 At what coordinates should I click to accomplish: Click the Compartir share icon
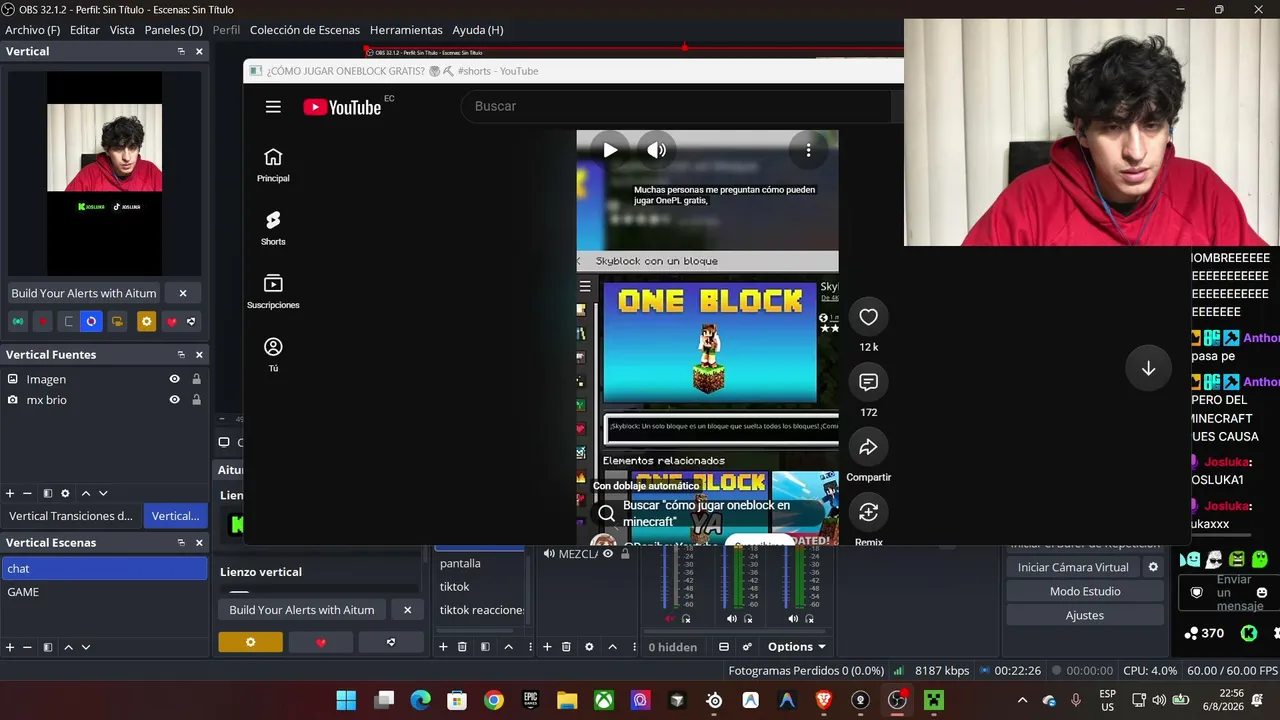[868, 447]
